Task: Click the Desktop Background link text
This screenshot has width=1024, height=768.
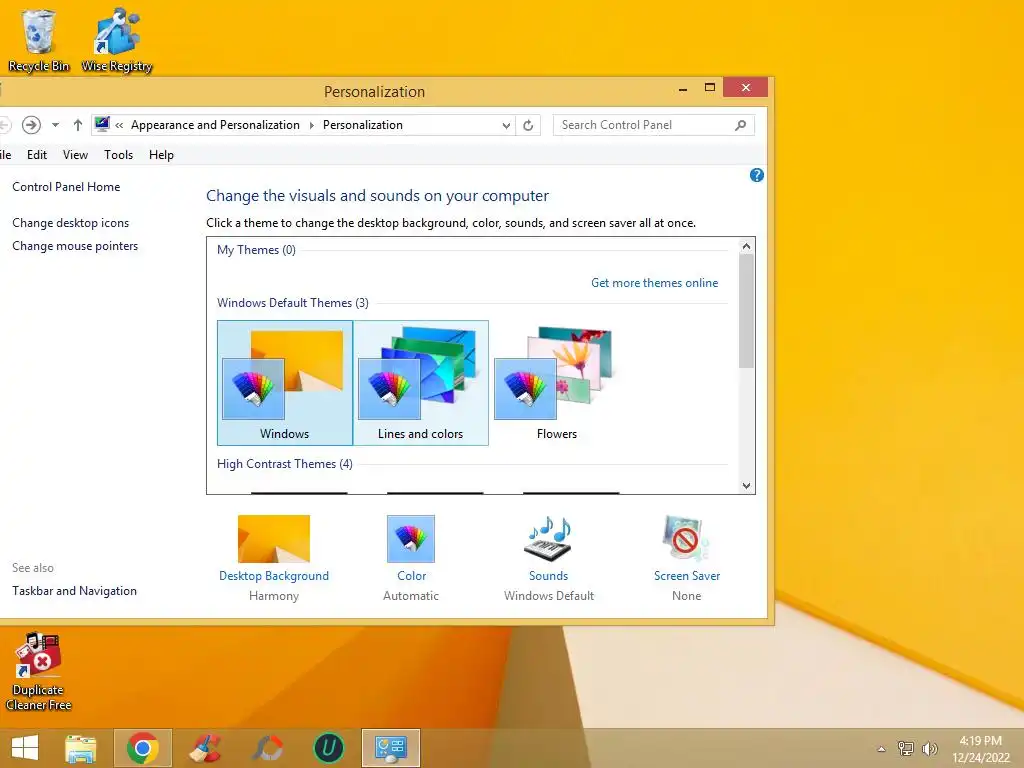Action: coord(274,576)
